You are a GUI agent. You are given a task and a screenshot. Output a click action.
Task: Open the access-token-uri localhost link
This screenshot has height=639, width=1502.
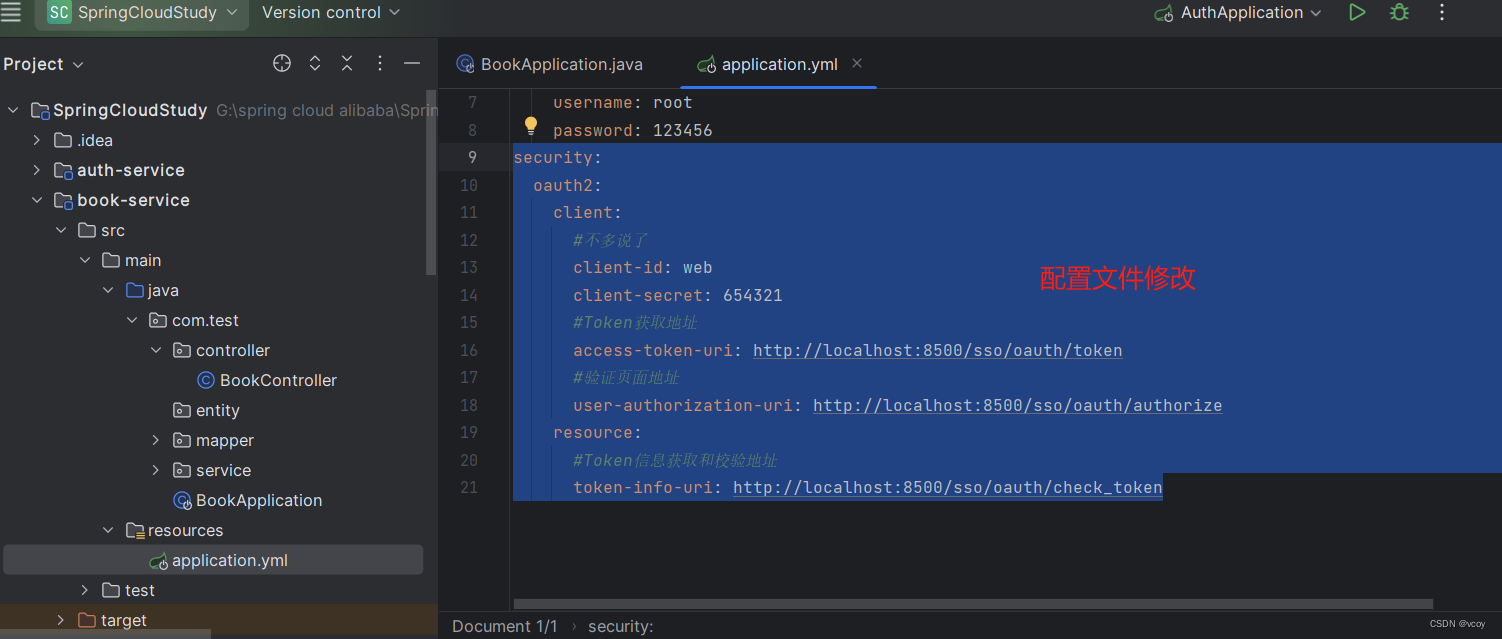coord(937,350)
